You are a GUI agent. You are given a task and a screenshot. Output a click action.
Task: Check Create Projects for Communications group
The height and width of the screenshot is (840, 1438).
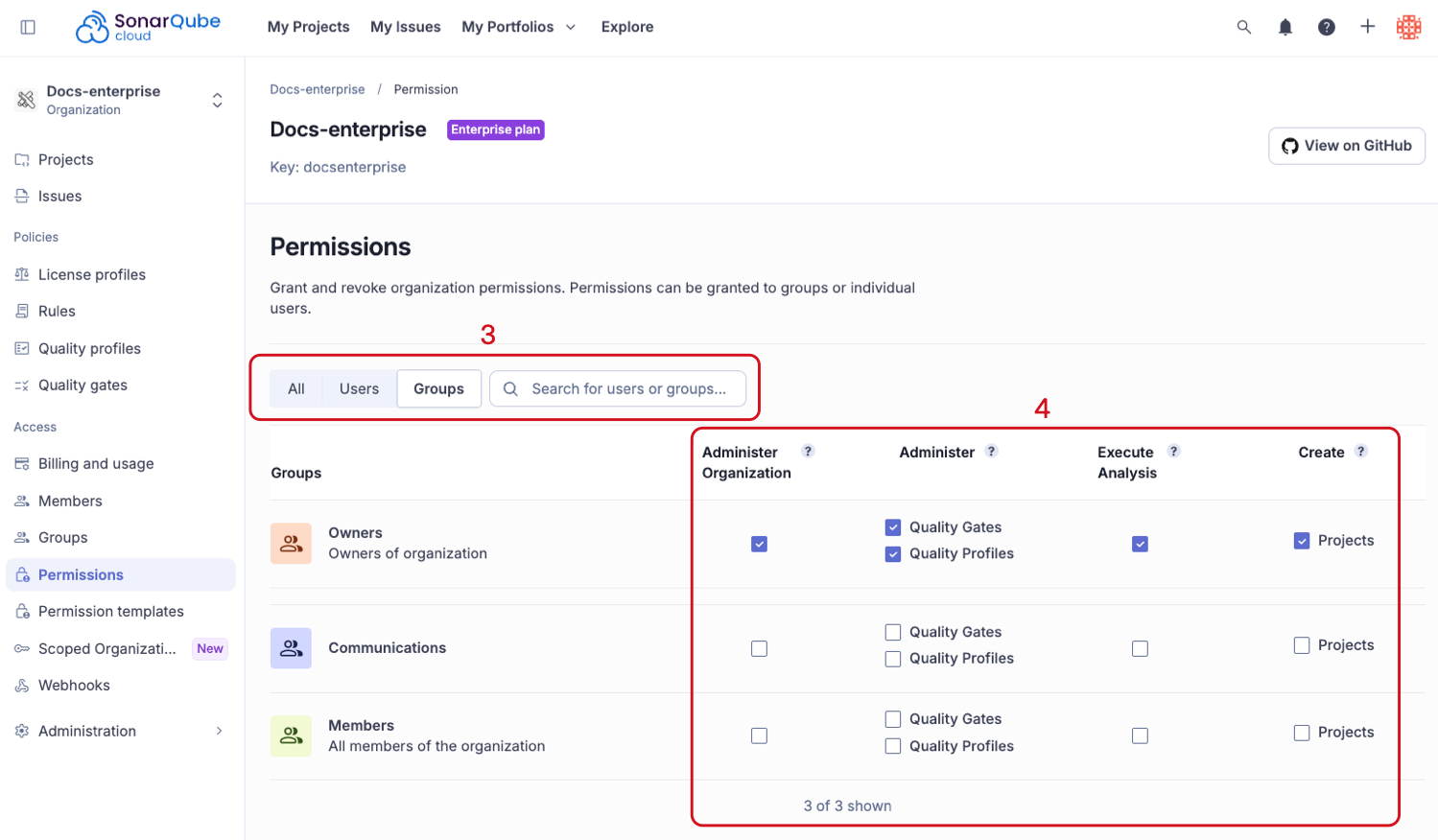[1302, 645]
